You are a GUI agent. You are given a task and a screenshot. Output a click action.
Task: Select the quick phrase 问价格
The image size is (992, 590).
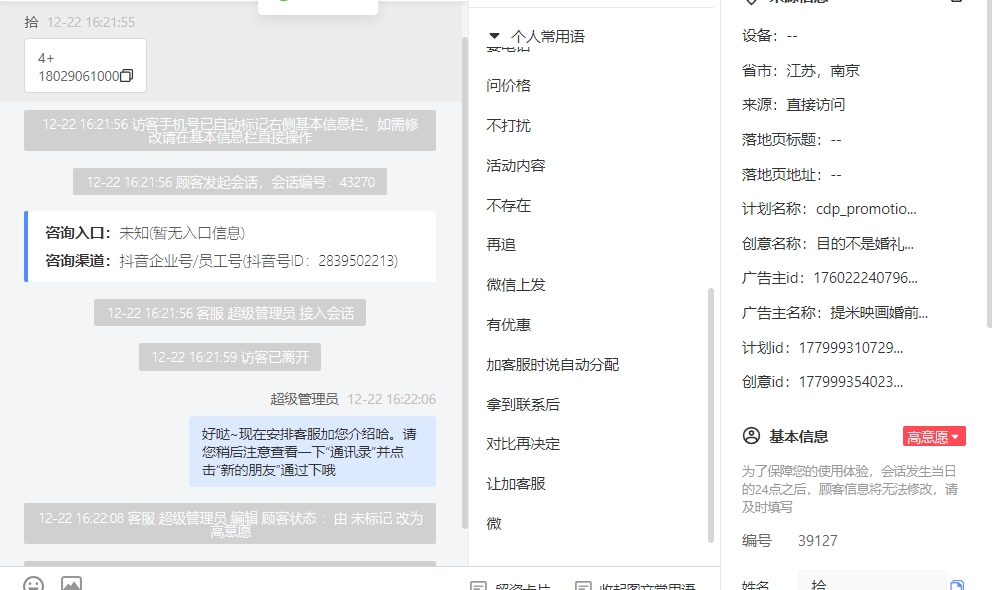[509, 85]
